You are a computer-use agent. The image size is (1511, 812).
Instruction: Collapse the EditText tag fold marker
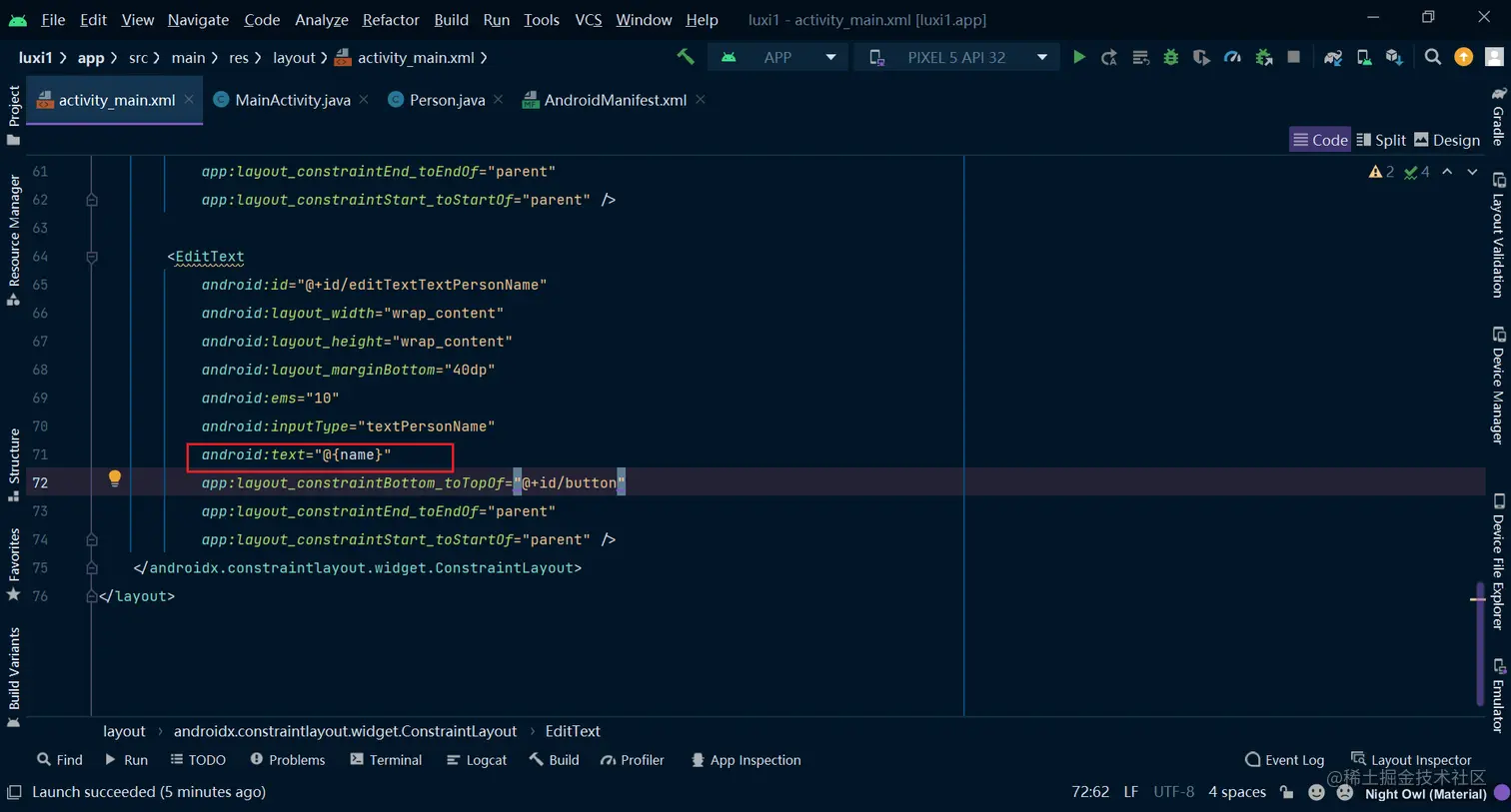coord(92,257)
